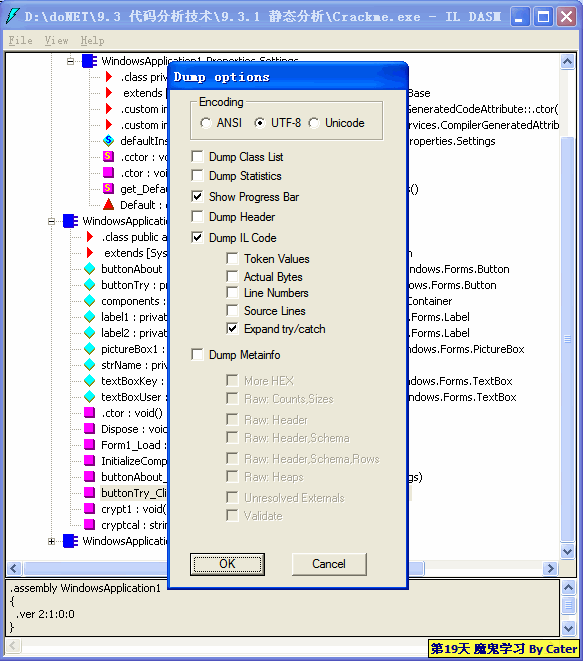This screenshot has height=661, width=583.
Task: Click assembly info pane scroll up arrow
Action: (x=568, y=587)
